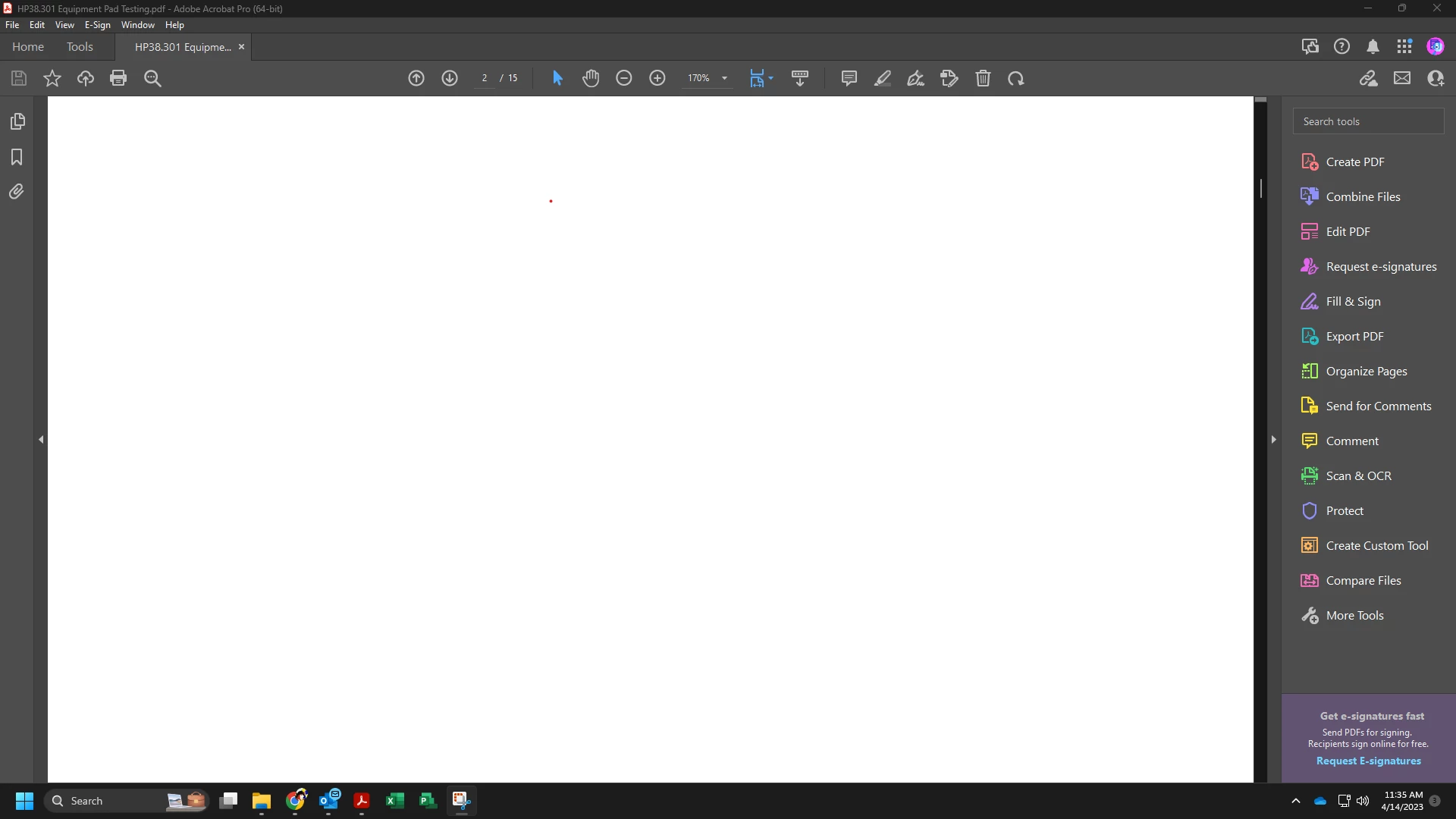The width and height of the screenshot is (1456, 819).
Task: Collapse the right tools pane
Action: click(x=1273, y=440)
